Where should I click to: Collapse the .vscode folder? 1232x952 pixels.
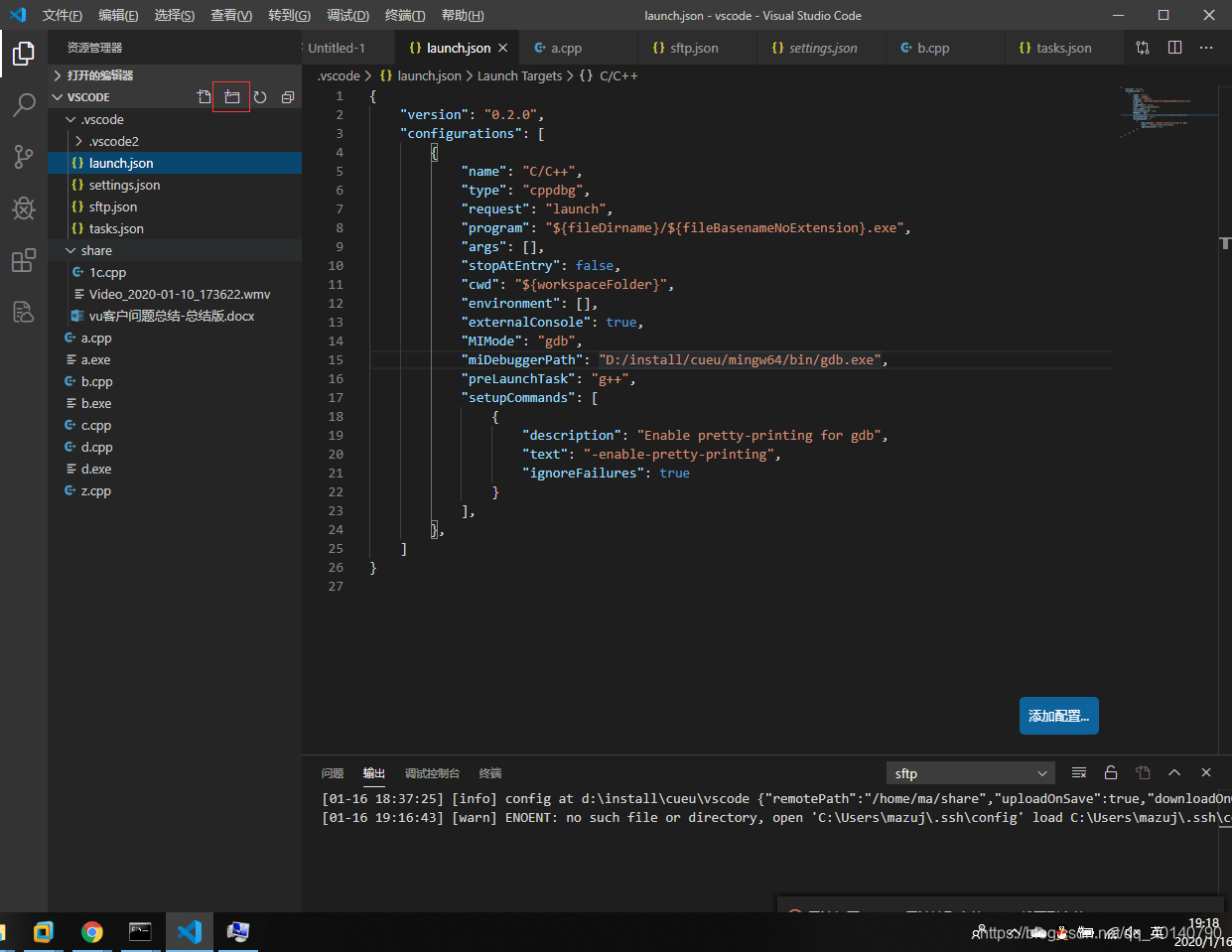[x=175, y=119]
